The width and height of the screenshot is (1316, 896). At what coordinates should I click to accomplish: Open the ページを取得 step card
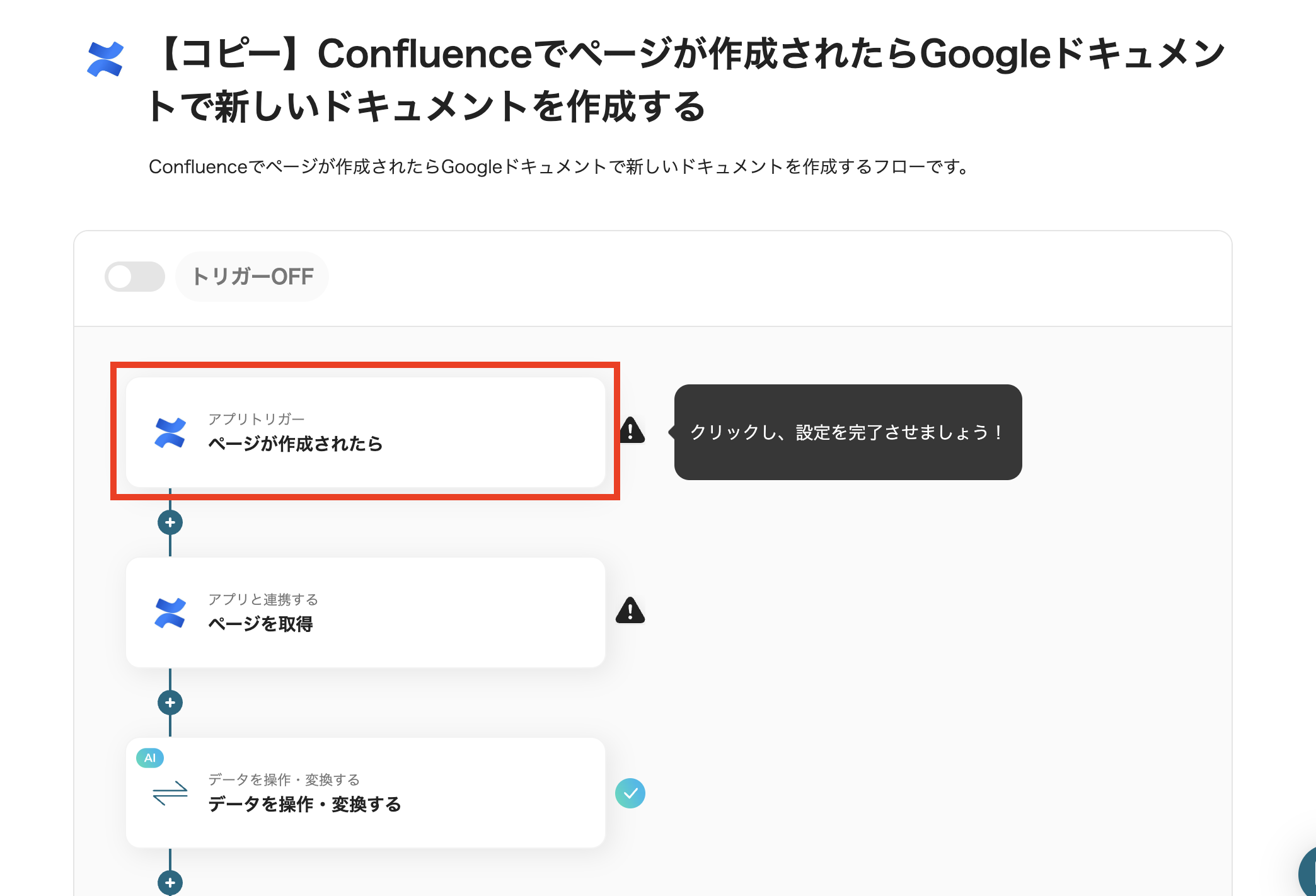click(366, 612)
